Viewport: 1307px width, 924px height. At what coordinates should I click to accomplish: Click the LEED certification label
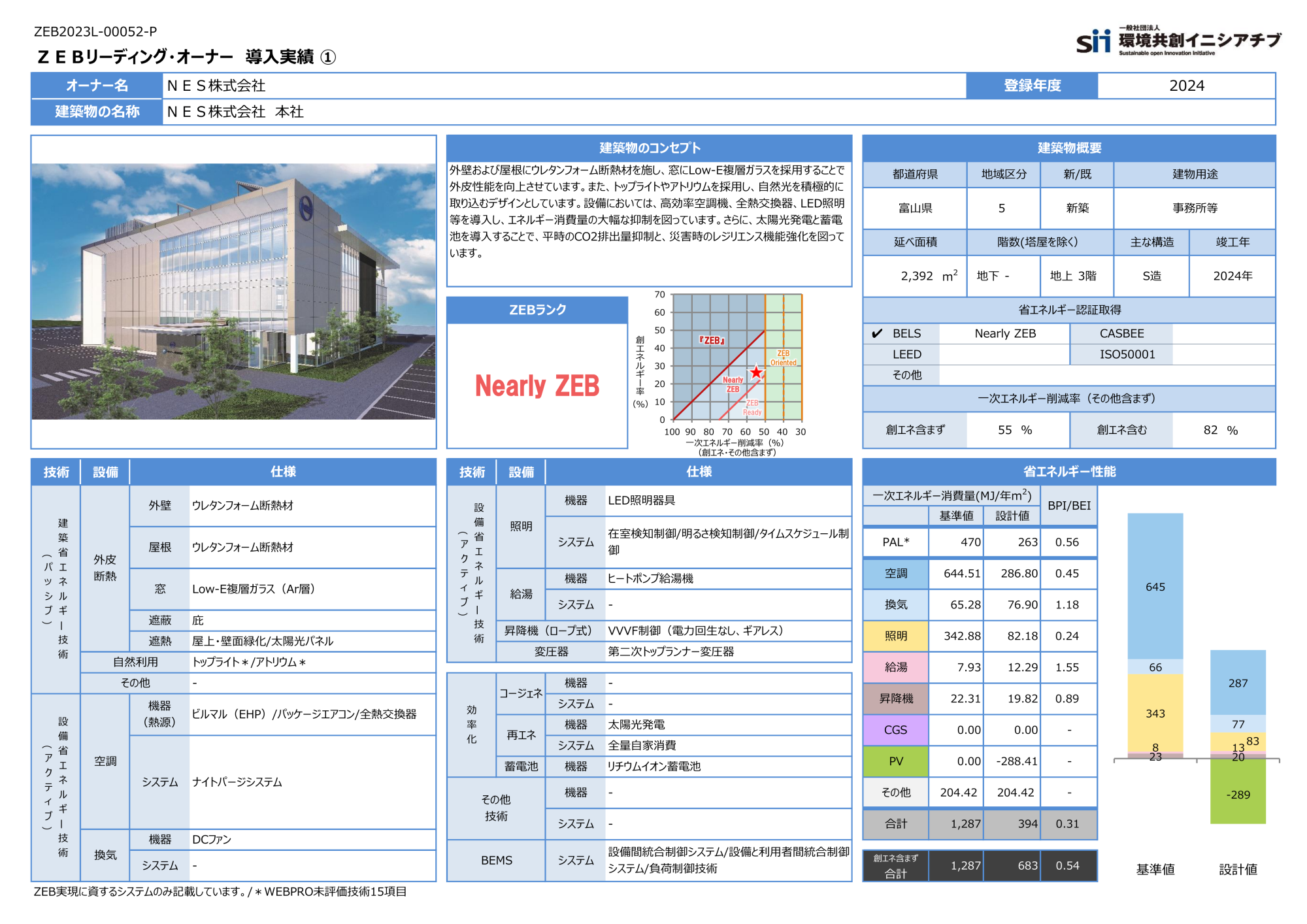[907, 355]
